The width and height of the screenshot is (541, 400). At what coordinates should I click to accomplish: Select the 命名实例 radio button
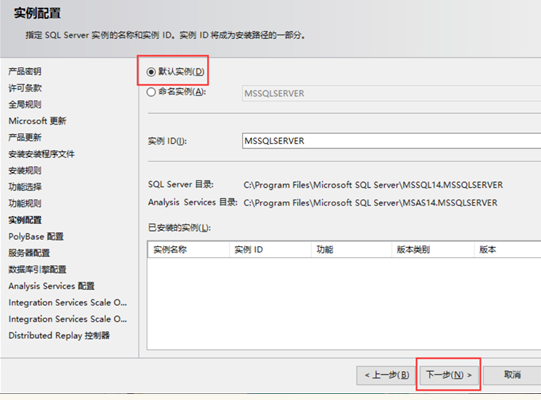tap(151, 92)
